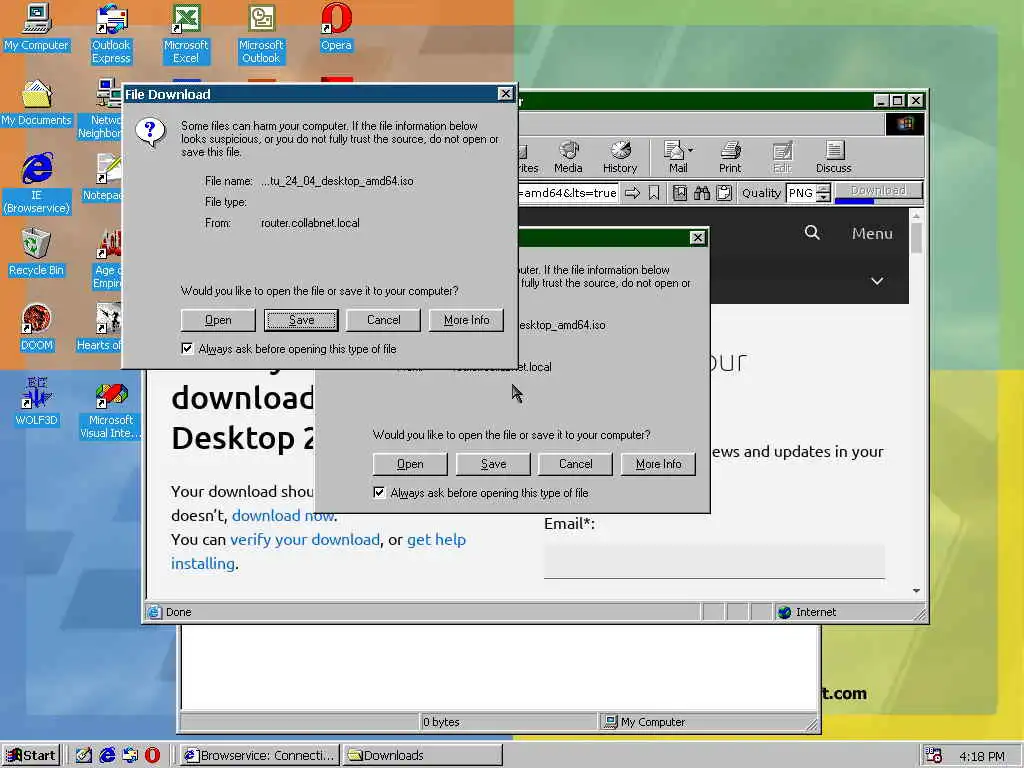Click the bookmark icon beside the Go arrow
1024x768 pixels.
coord(654,193)
